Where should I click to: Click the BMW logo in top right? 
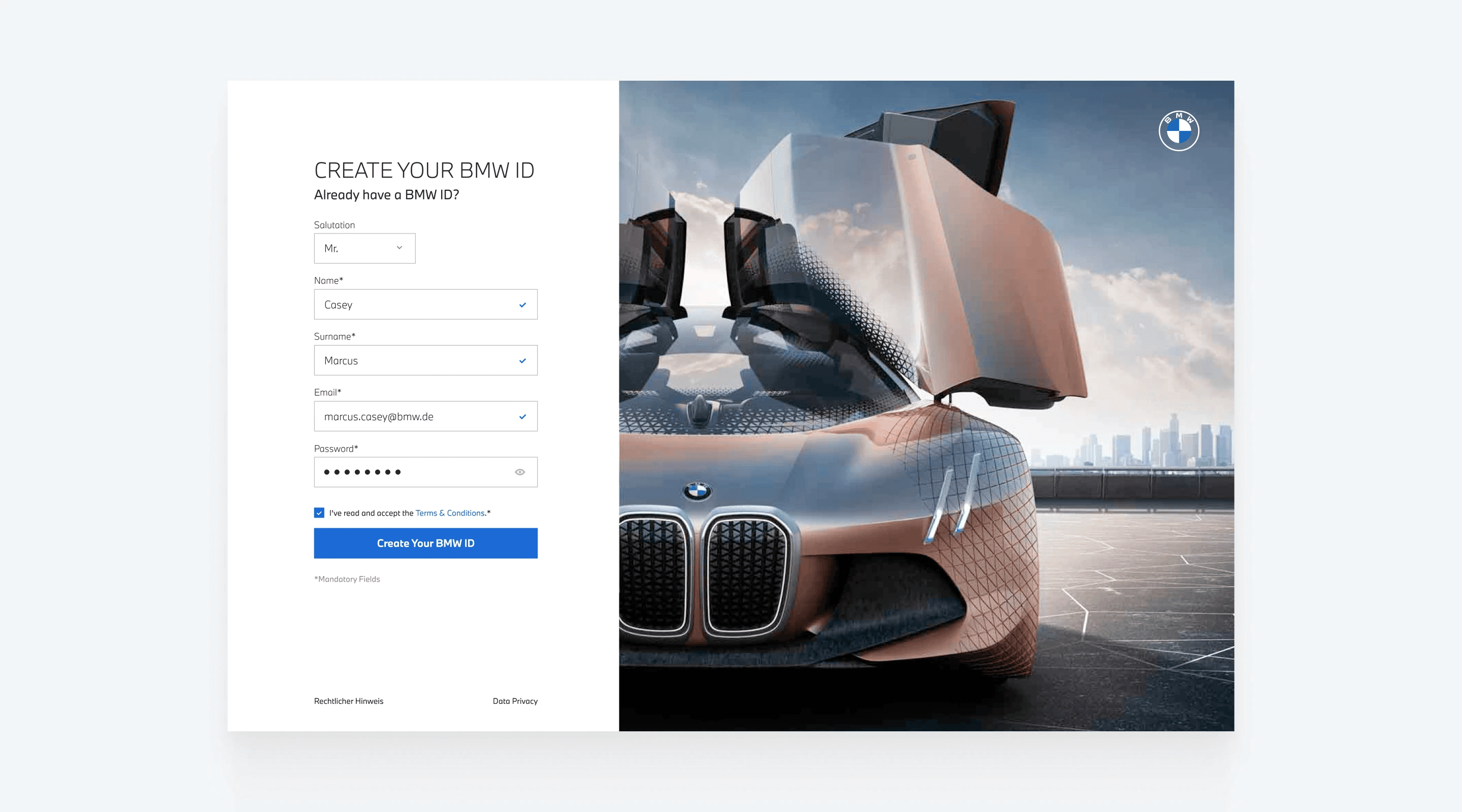(x=1178, y=131)
